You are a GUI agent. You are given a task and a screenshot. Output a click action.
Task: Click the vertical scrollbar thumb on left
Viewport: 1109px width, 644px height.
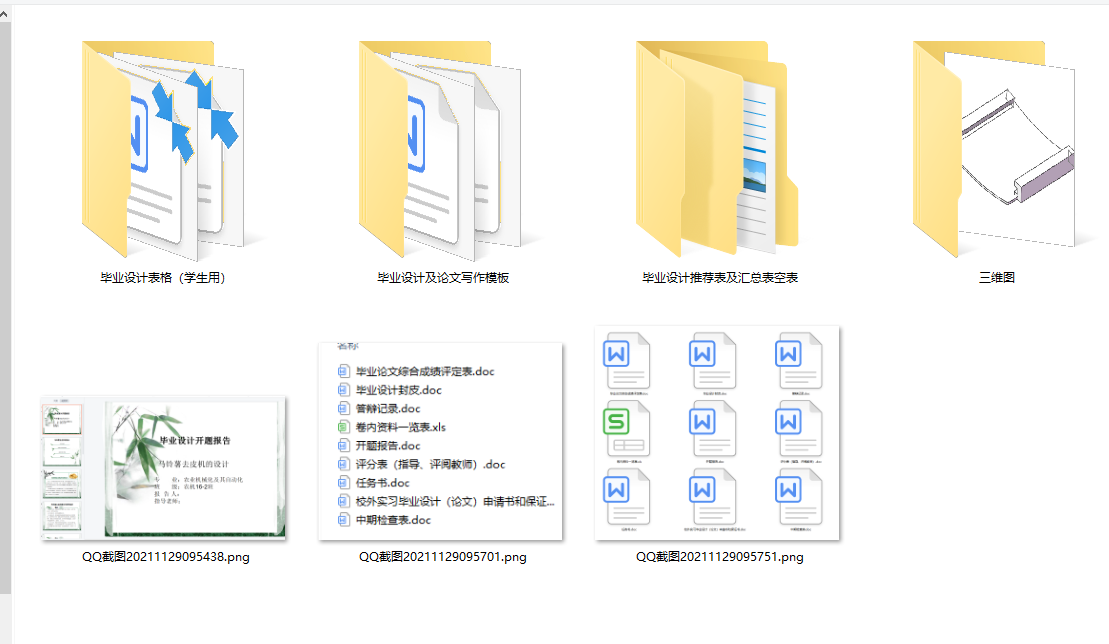[5, 308]
